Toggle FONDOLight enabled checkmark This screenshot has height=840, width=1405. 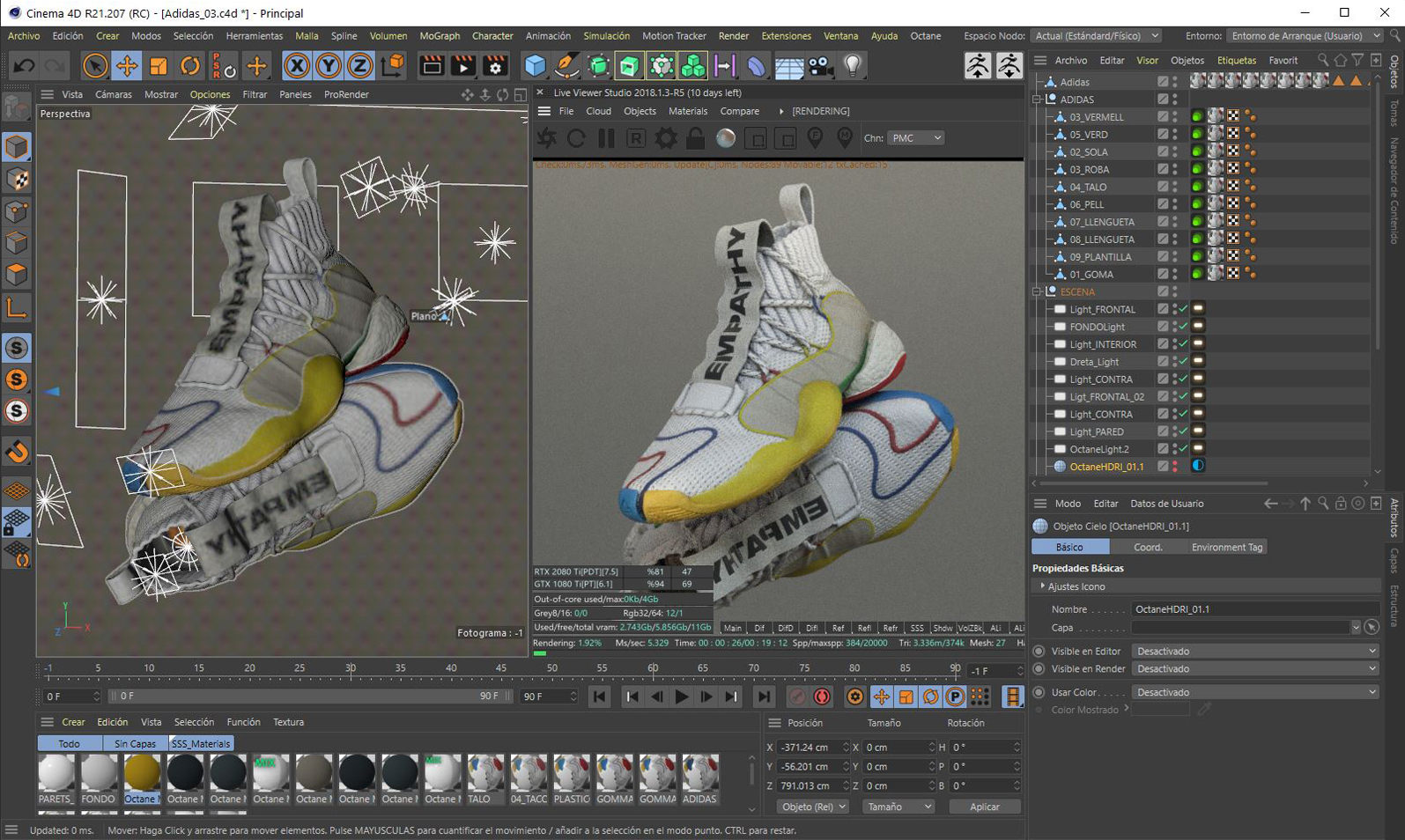pyautogui.click(x=1184, y=327)
